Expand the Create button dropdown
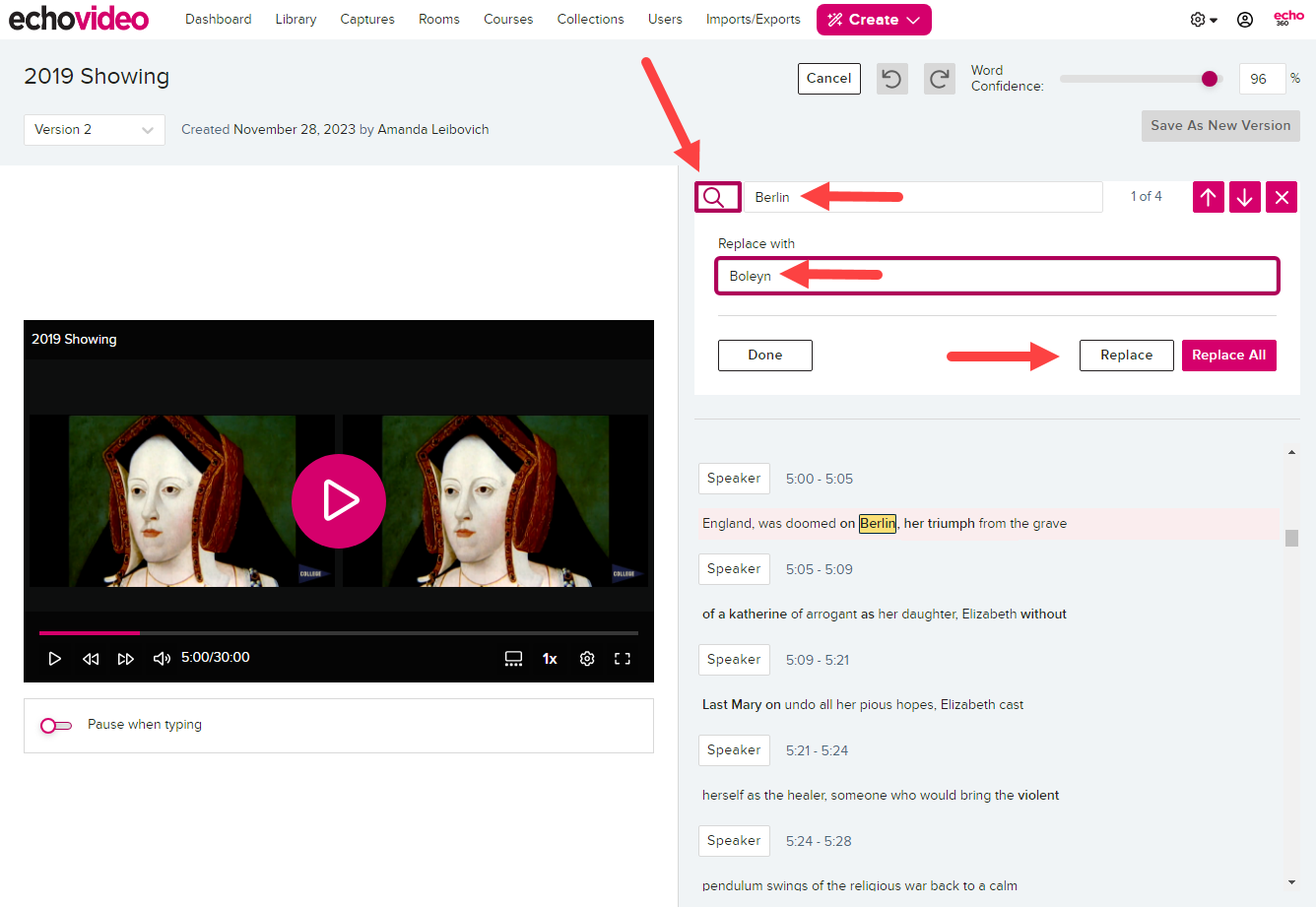Screen dimensions: 1316x907 tap(911, 19)
